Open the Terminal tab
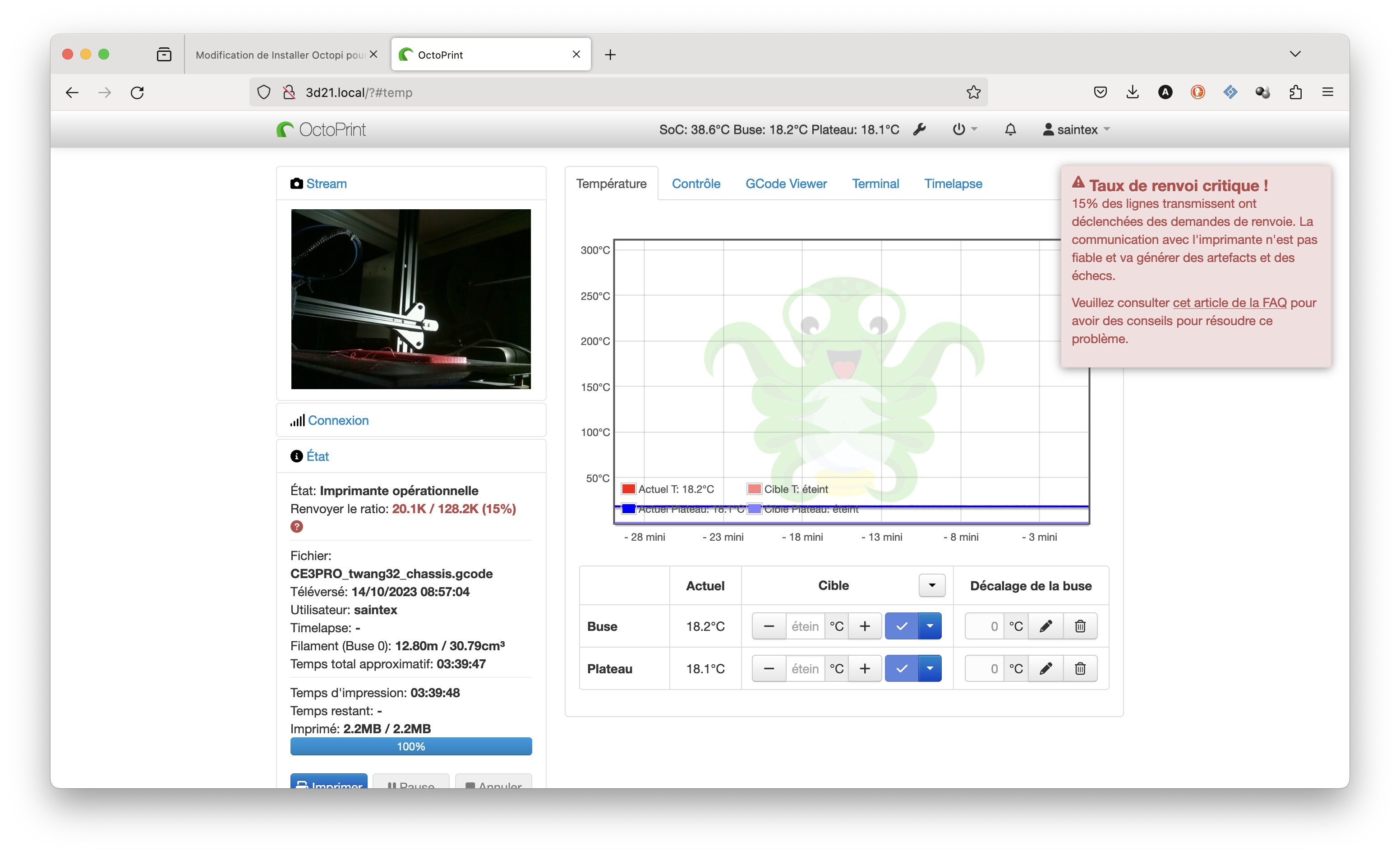This screenshot has width=1400, height=855. pyautogui.click(x=875, y=184)
